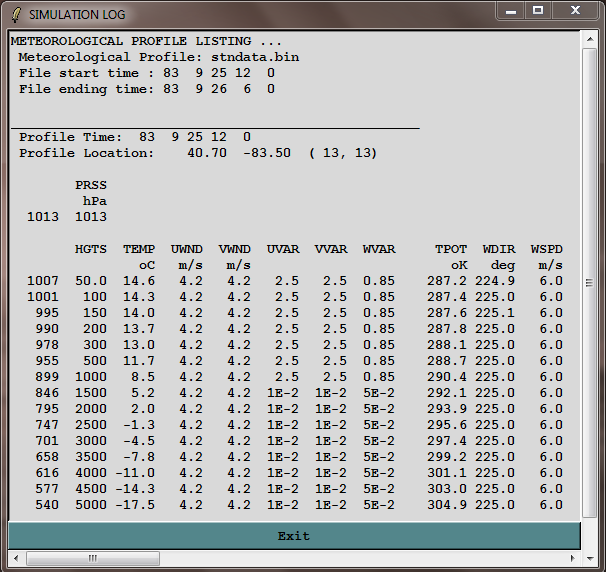Close the Simulation Log window
Image resolution: width=606 pixels, height=572 pixels.
576,11
